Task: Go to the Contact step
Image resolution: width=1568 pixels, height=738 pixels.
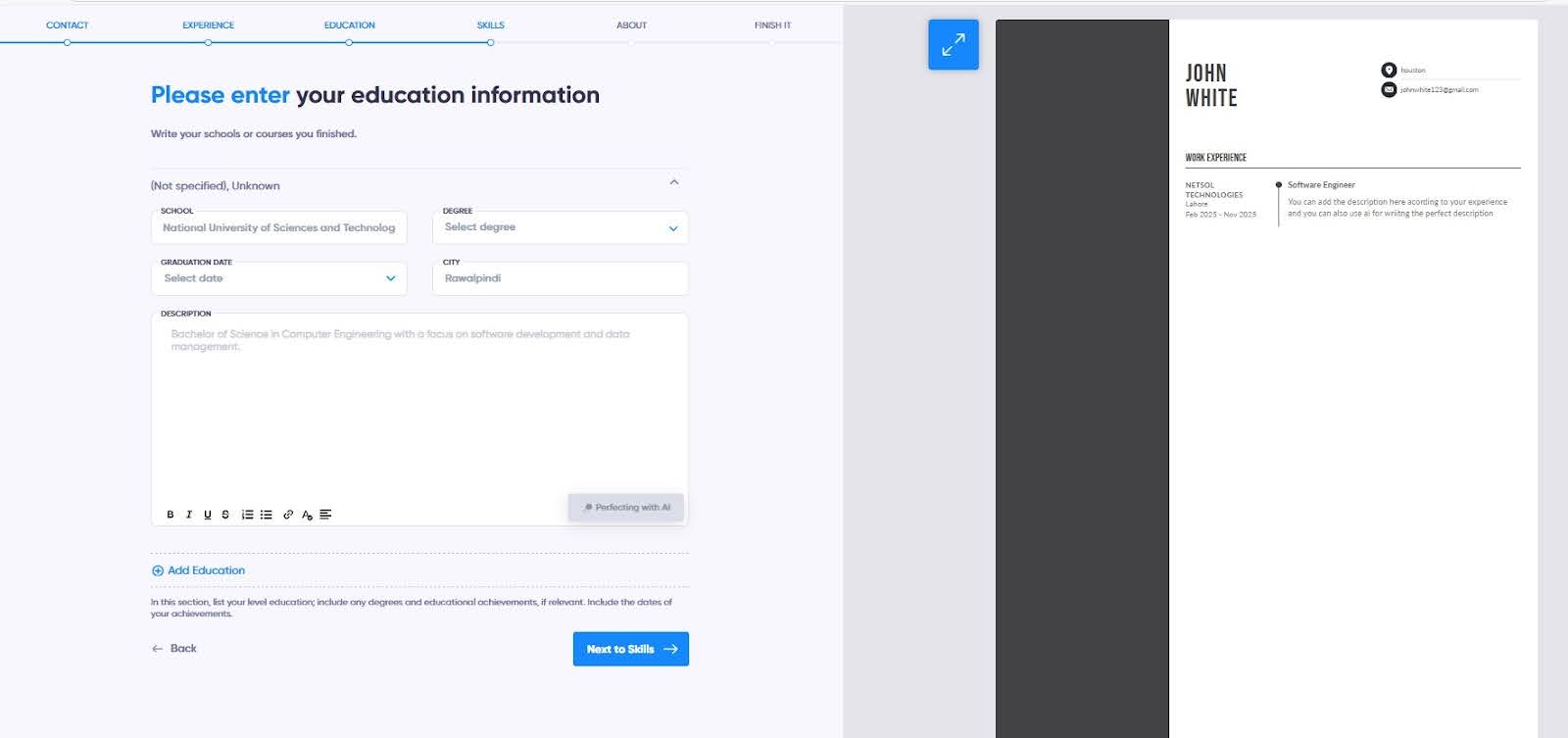Action: (x=68, y=25)
